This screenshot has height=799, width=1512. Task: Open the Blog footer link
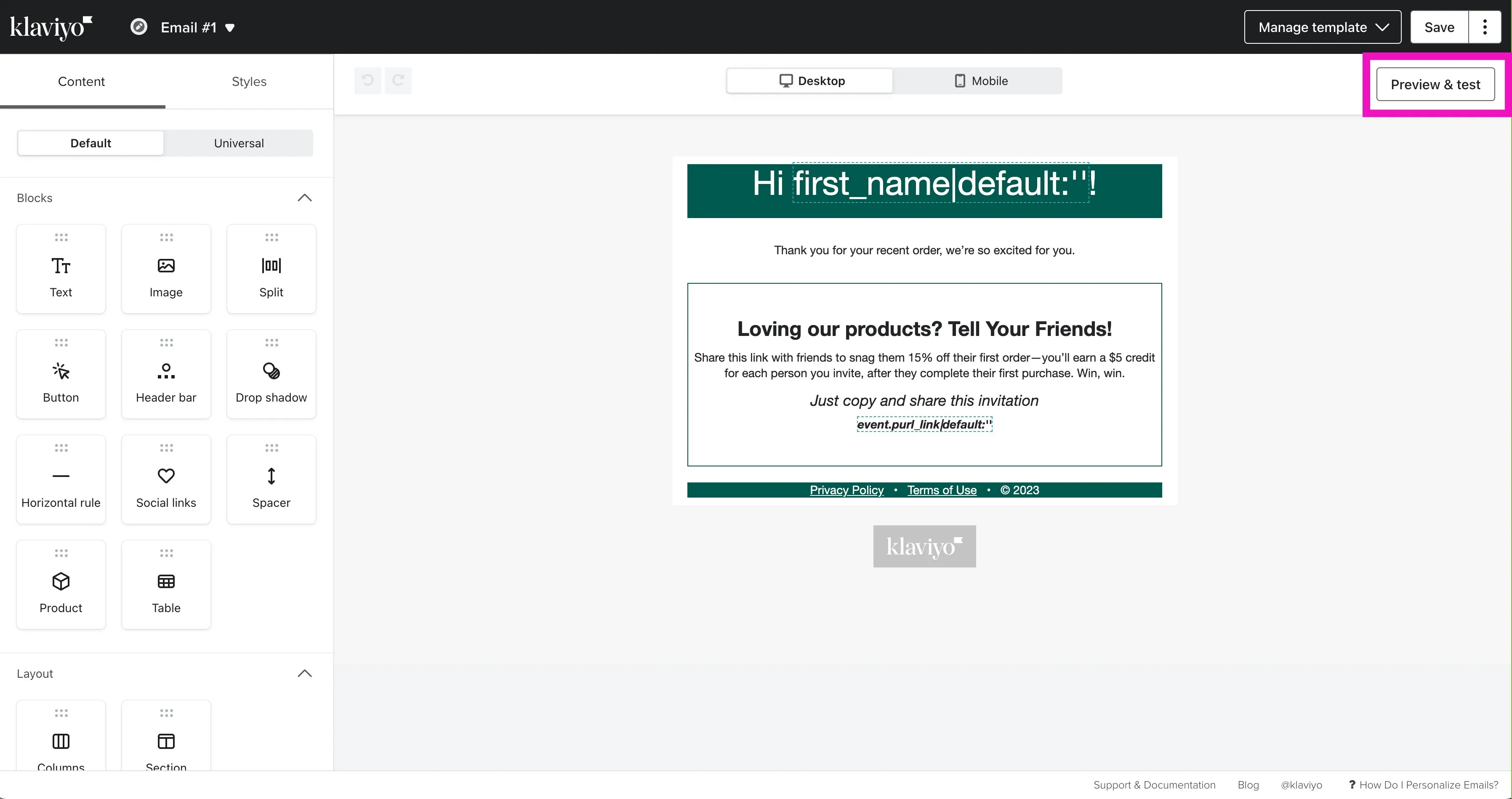coord(1248,785)
